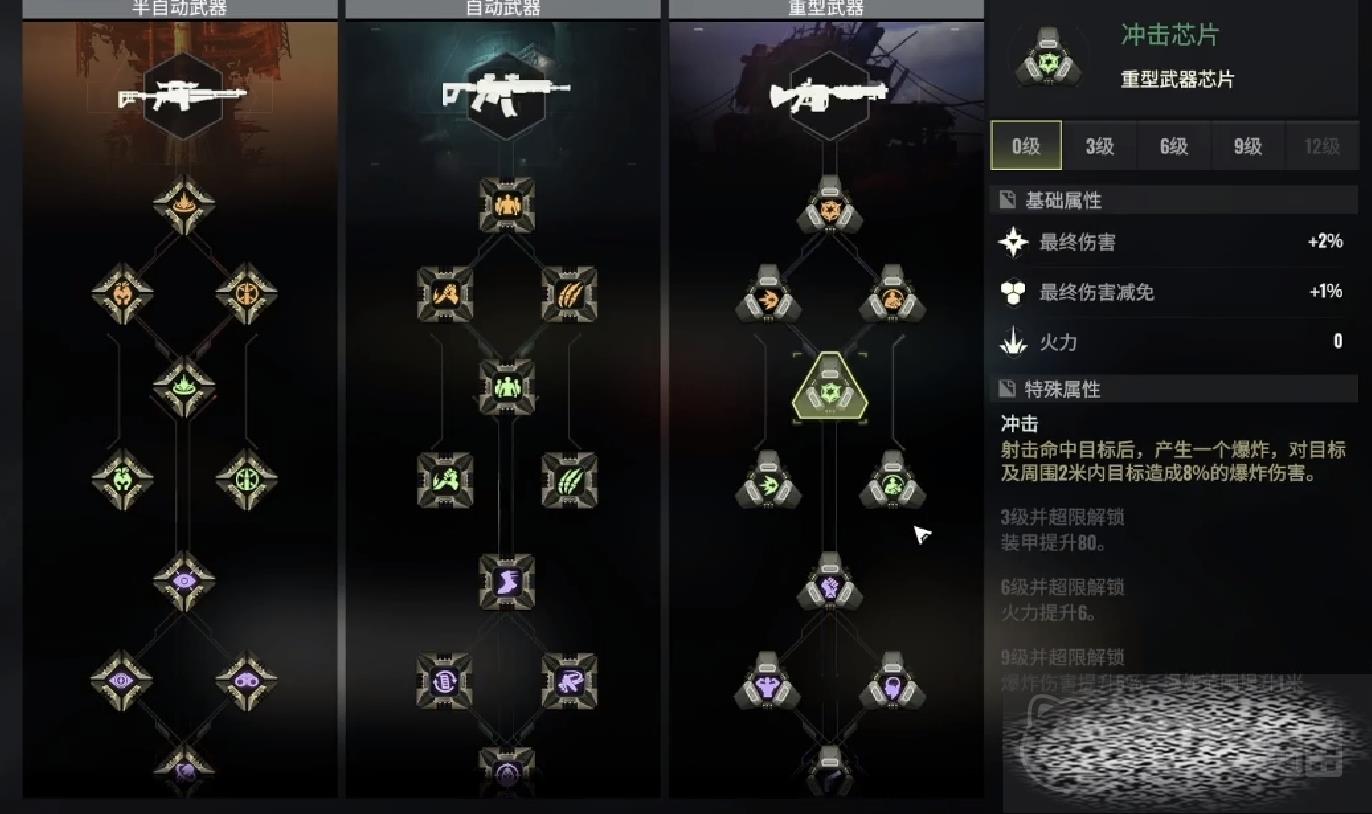
Task: Click the semi-automatic rifle hexagon icon
Action: coord(183,97)
